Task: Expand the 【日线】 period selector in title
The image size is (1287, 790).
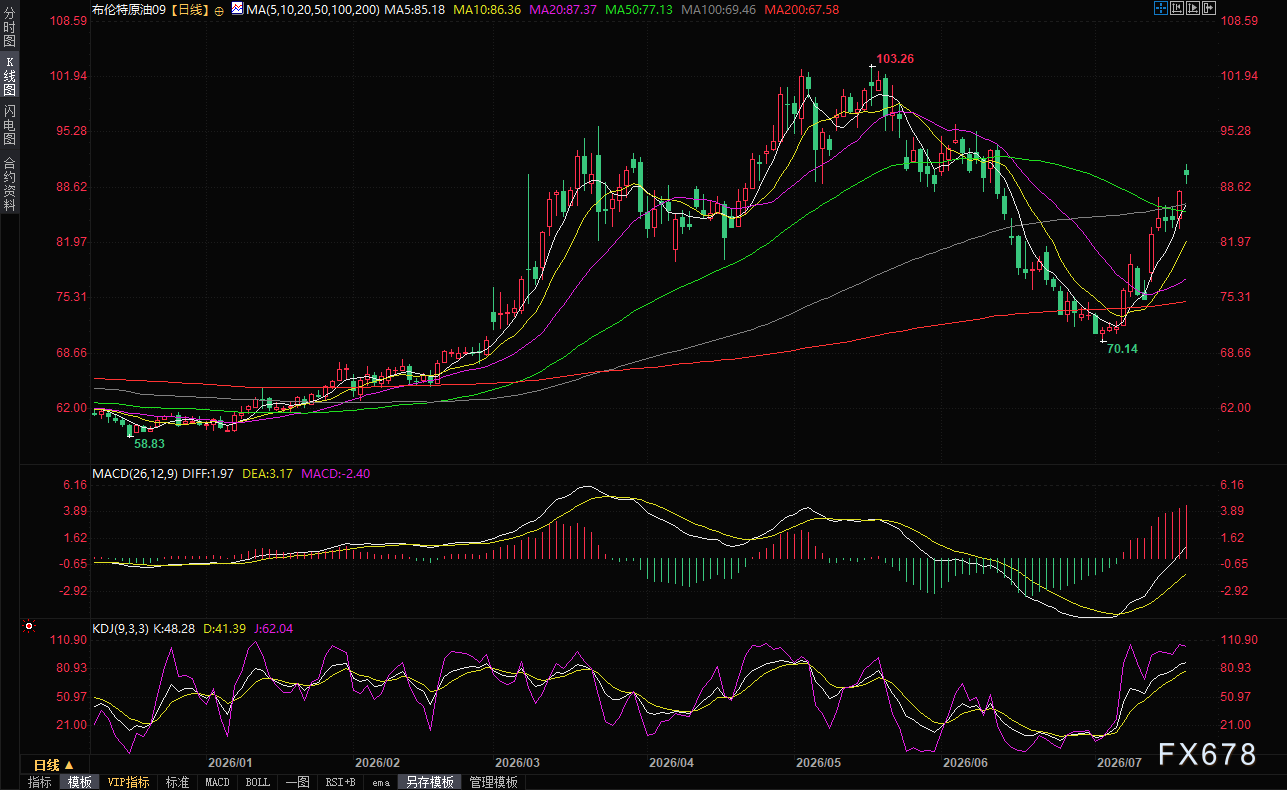Action: click(189, 9)
